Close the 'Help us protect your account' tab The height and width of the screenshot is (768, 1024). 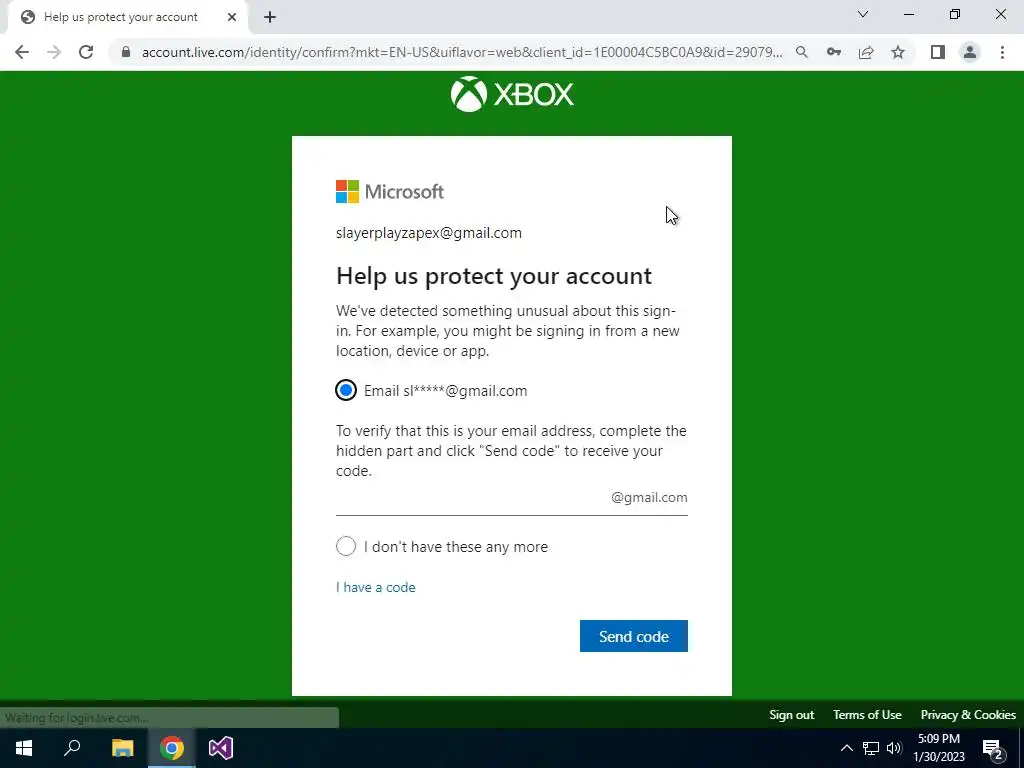(x=232, y=17)
